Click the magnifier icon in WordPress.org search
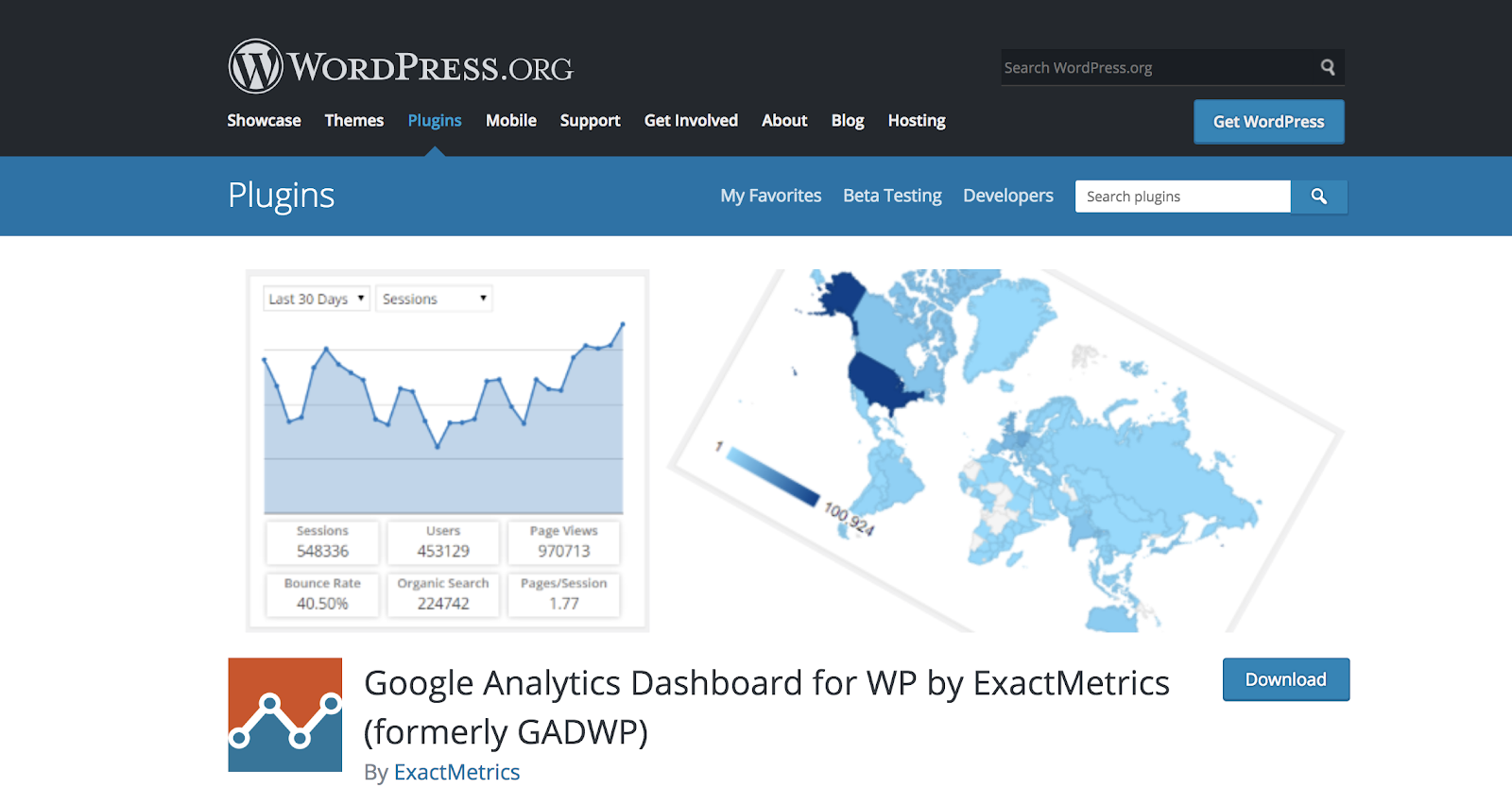The image size is (1512, 805). pos(1328,67)
